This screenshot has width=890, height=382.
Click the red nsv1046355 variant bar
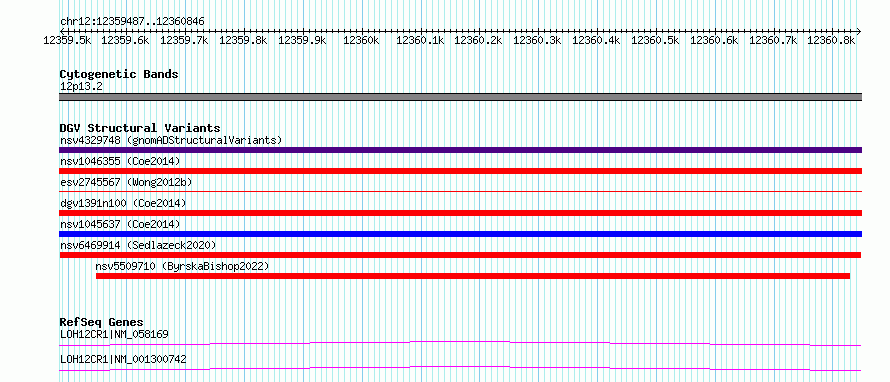[x=460, y=171]
